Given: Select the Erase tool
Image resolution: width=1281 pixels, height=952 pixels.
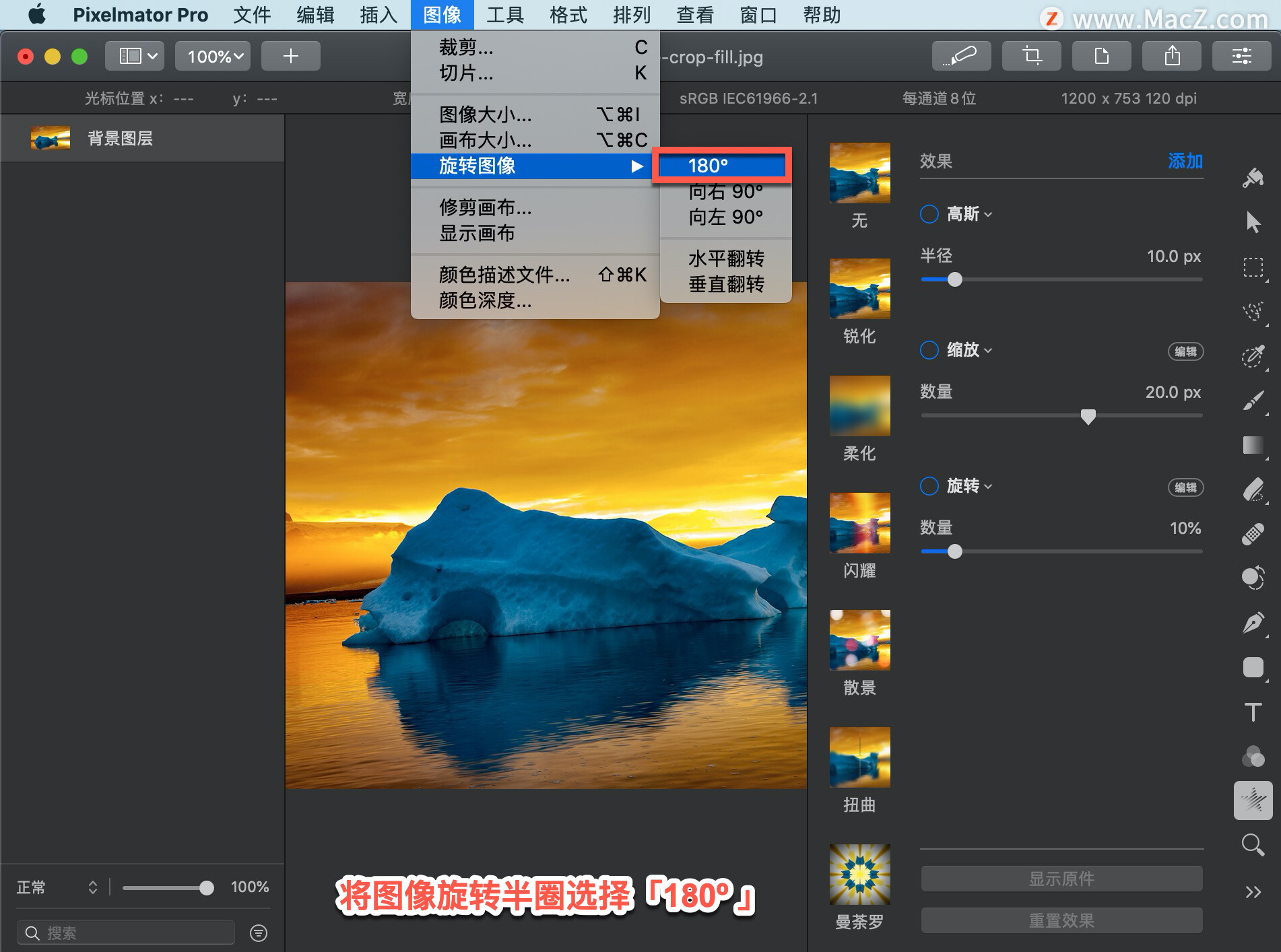Looking at the screenshot, I should point(1253,489).
